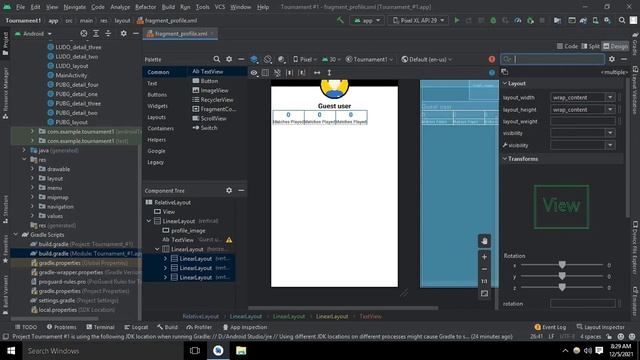This screenshot has height=360, width=640.
Task: Open File Explorer from taskbar
Action: 241,351
